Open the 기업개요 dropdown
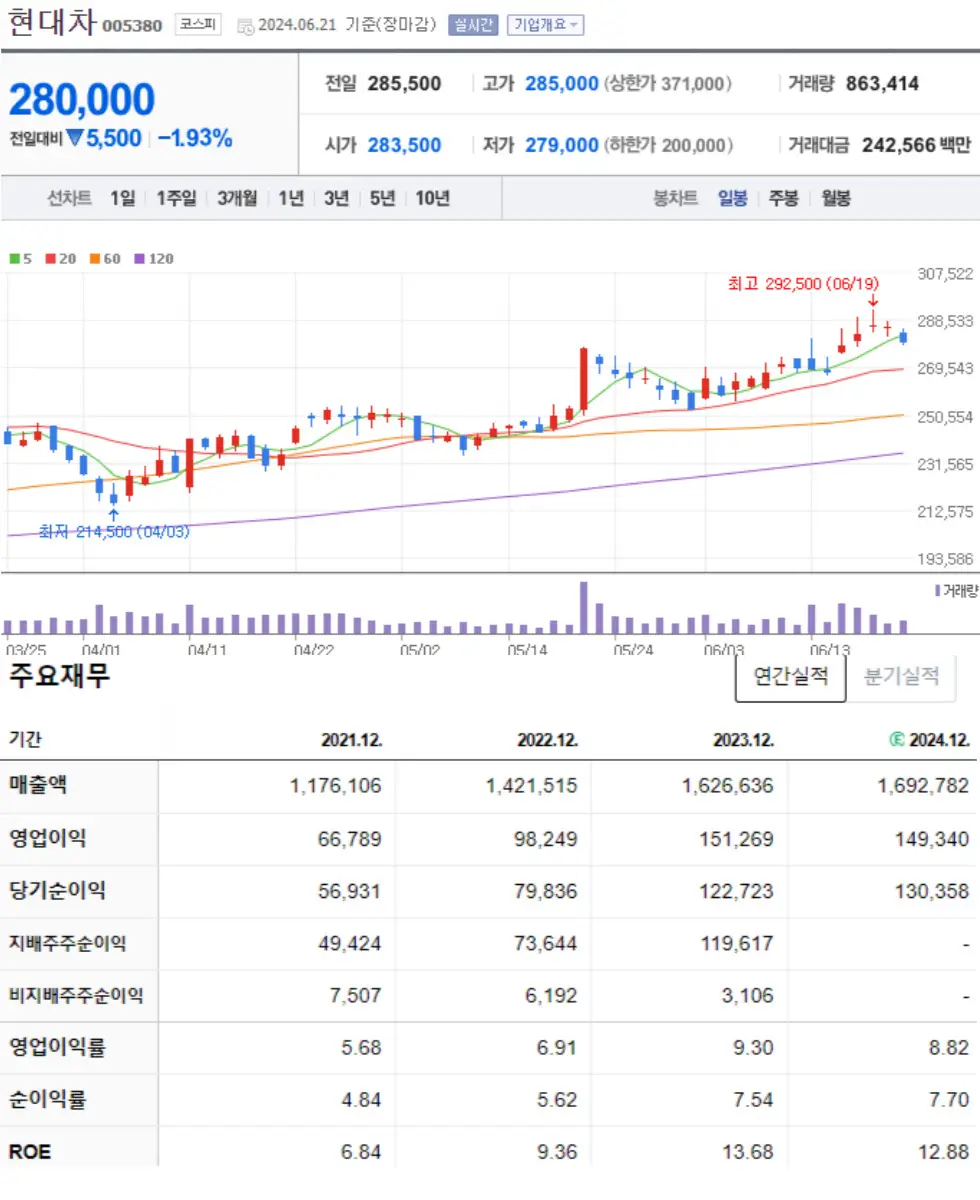Image resolution: width=980 pixels, height=1200 pixels. [x=545, y=25]
